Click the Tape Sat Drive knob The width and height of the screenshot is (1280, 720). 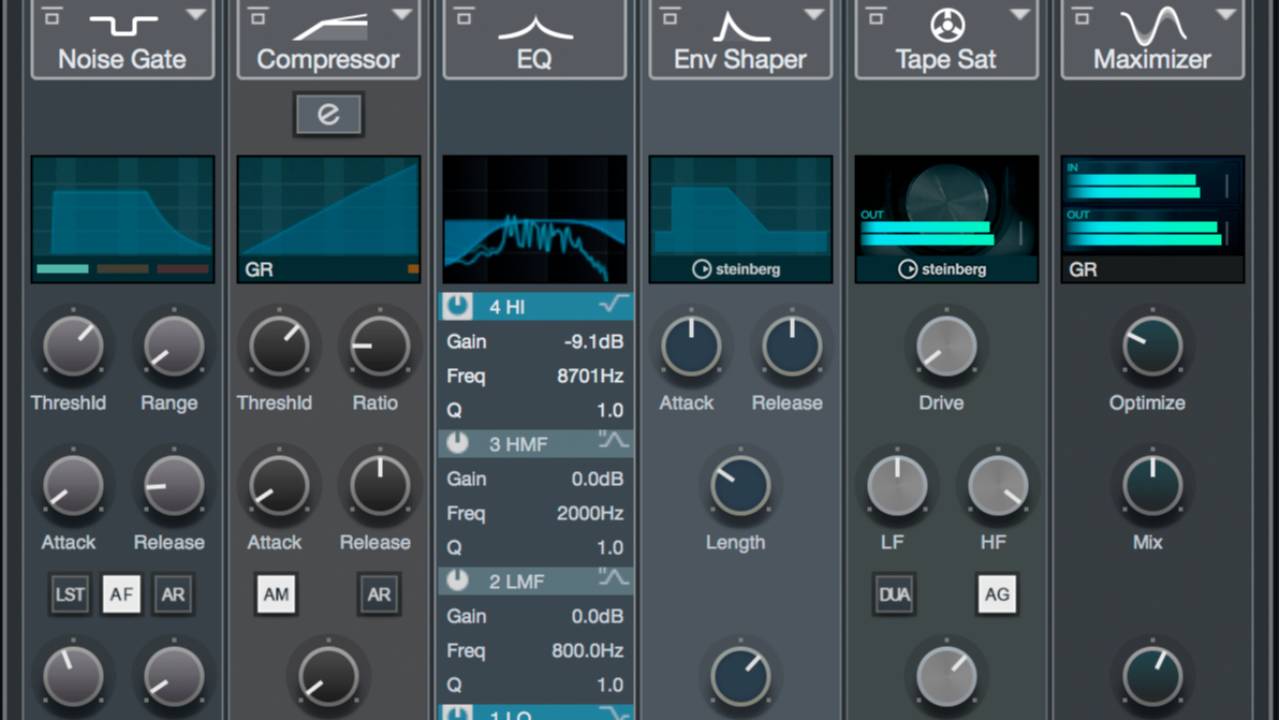[x=946, y=346]
